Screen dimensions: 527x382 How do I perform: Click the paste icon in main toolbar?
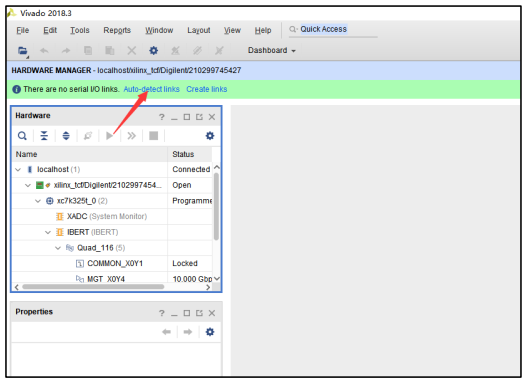110,51
